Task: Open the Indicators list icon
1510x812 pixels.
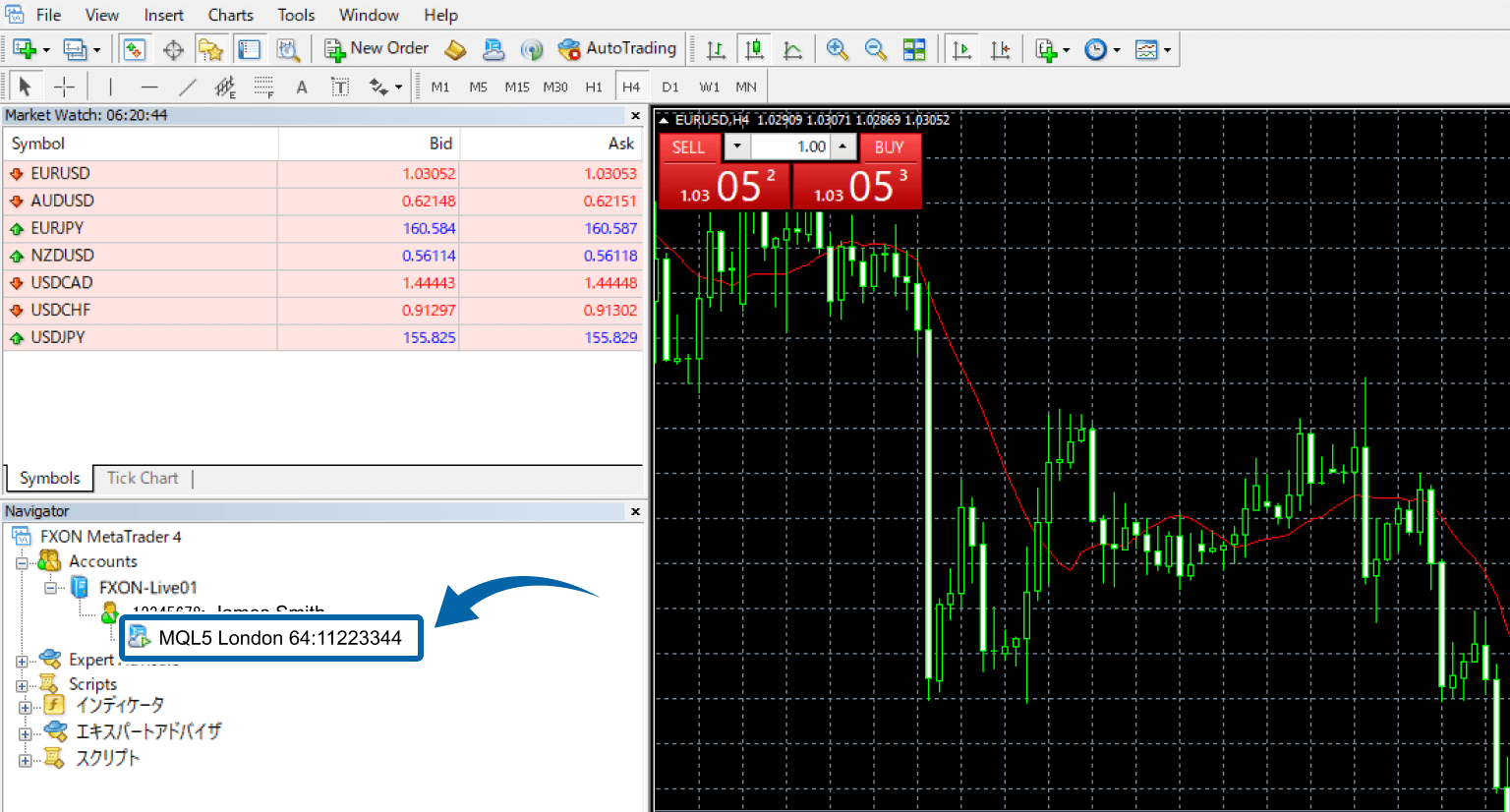Action: (1047, 49)
